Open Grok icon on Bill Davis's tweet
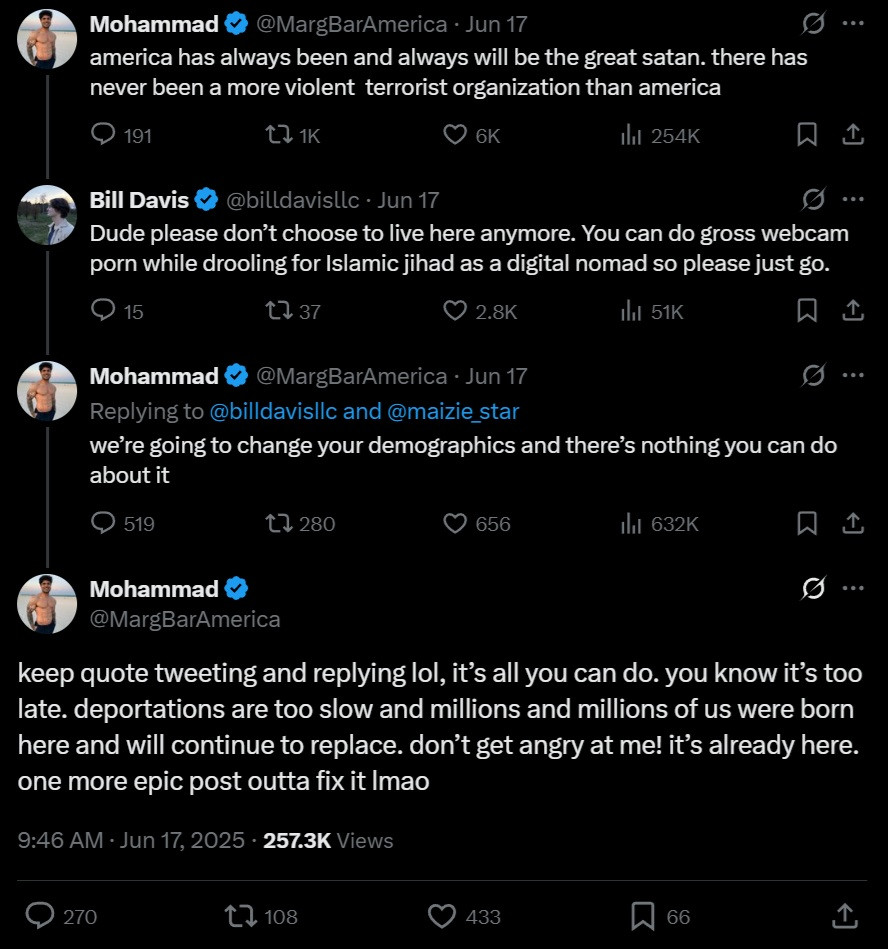Viewport: 888px width, 949px height. point(813,199)
